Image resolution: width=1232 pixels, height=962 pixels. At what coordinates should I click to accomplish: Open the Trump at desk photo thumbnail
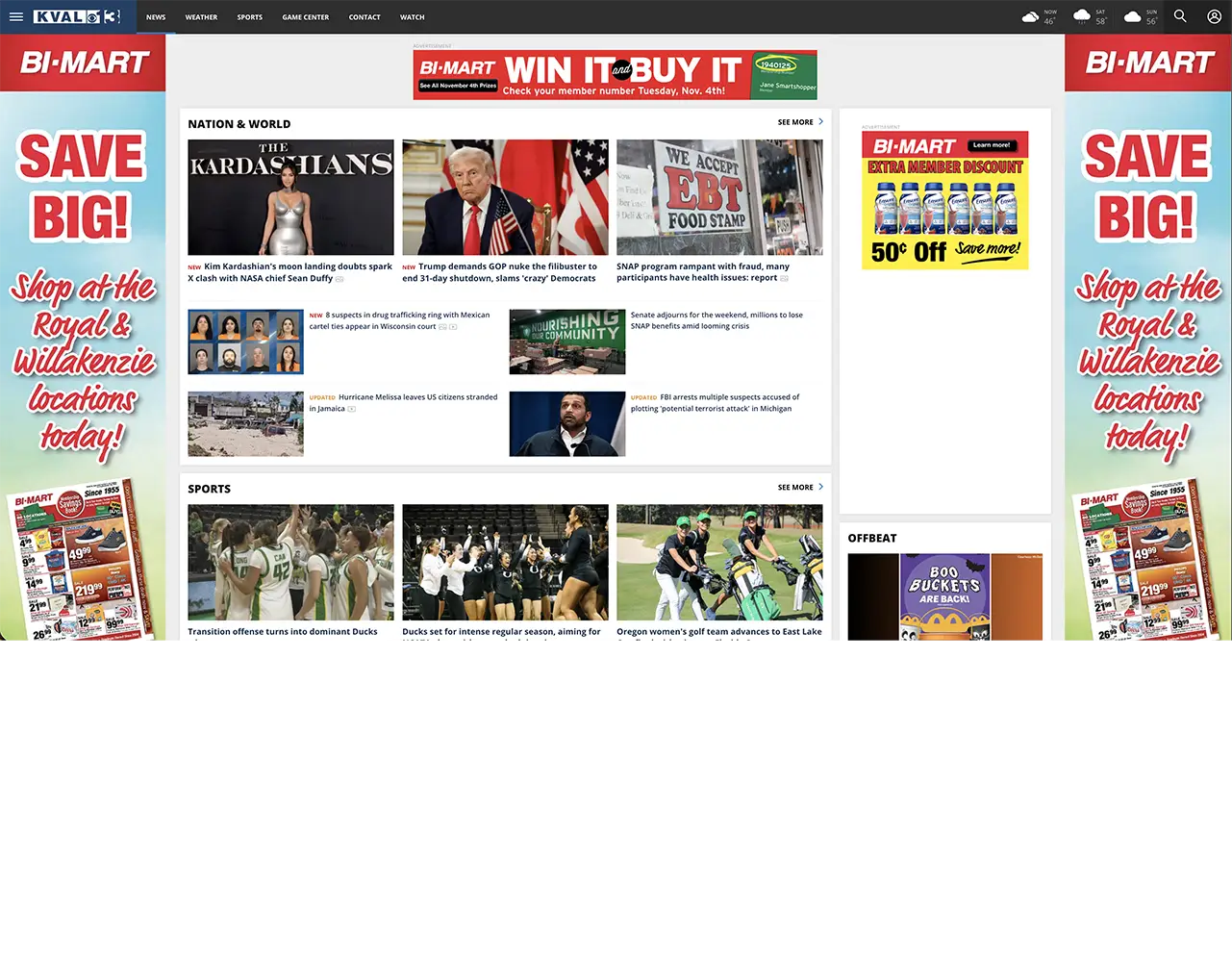click(505, 197)
